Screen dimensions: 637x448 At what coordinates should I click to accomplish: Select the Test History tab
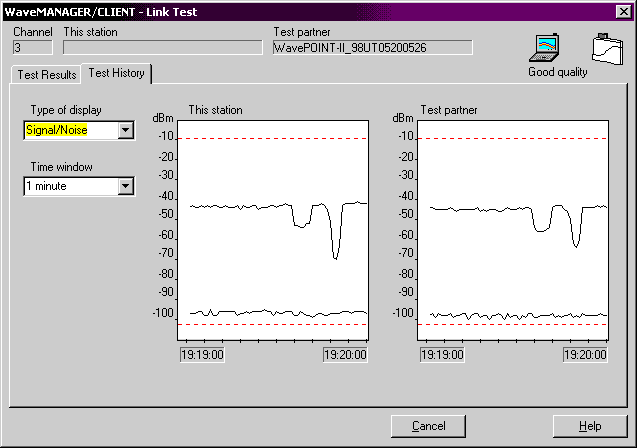(x=118, y=74)
